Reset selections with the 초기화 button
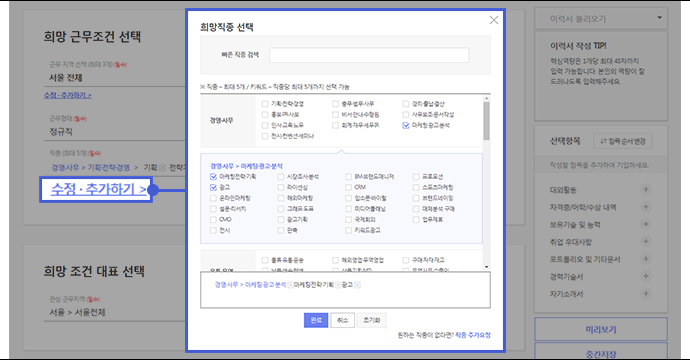 [x=371, y=320]
